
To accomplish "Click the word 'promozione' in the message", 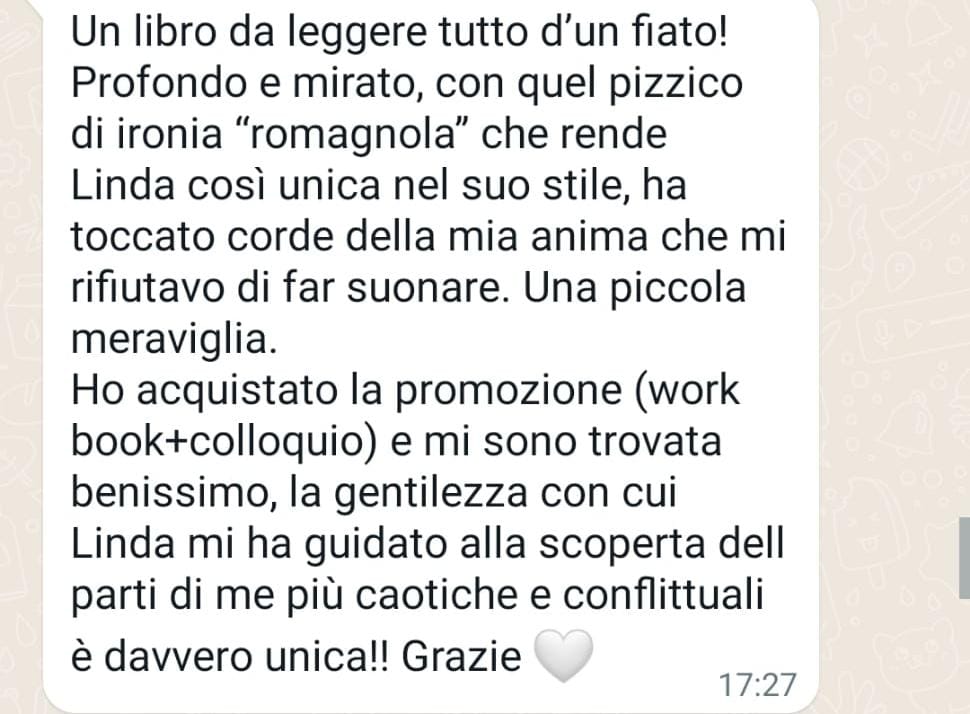I will point(509,392).
